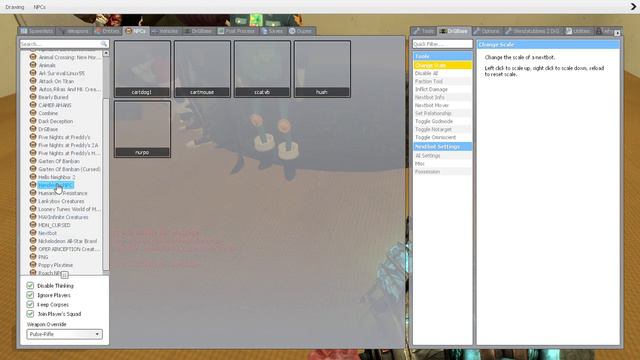
Task: Select the DrGBase NPC category
Action: pos(48,129)
